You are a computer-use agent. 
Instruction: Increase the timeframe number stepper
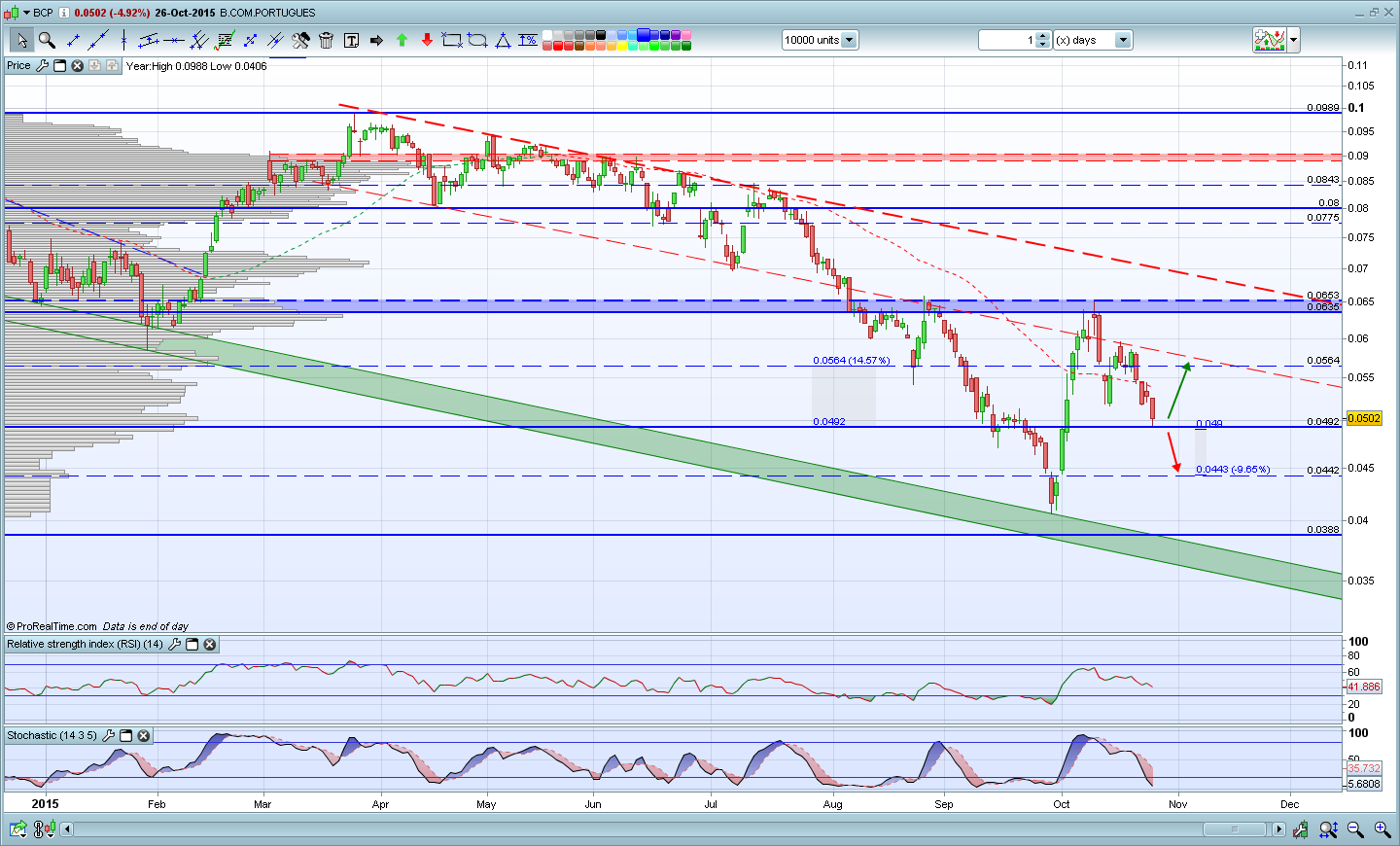pyautogui.click(x=1043, y=36)
